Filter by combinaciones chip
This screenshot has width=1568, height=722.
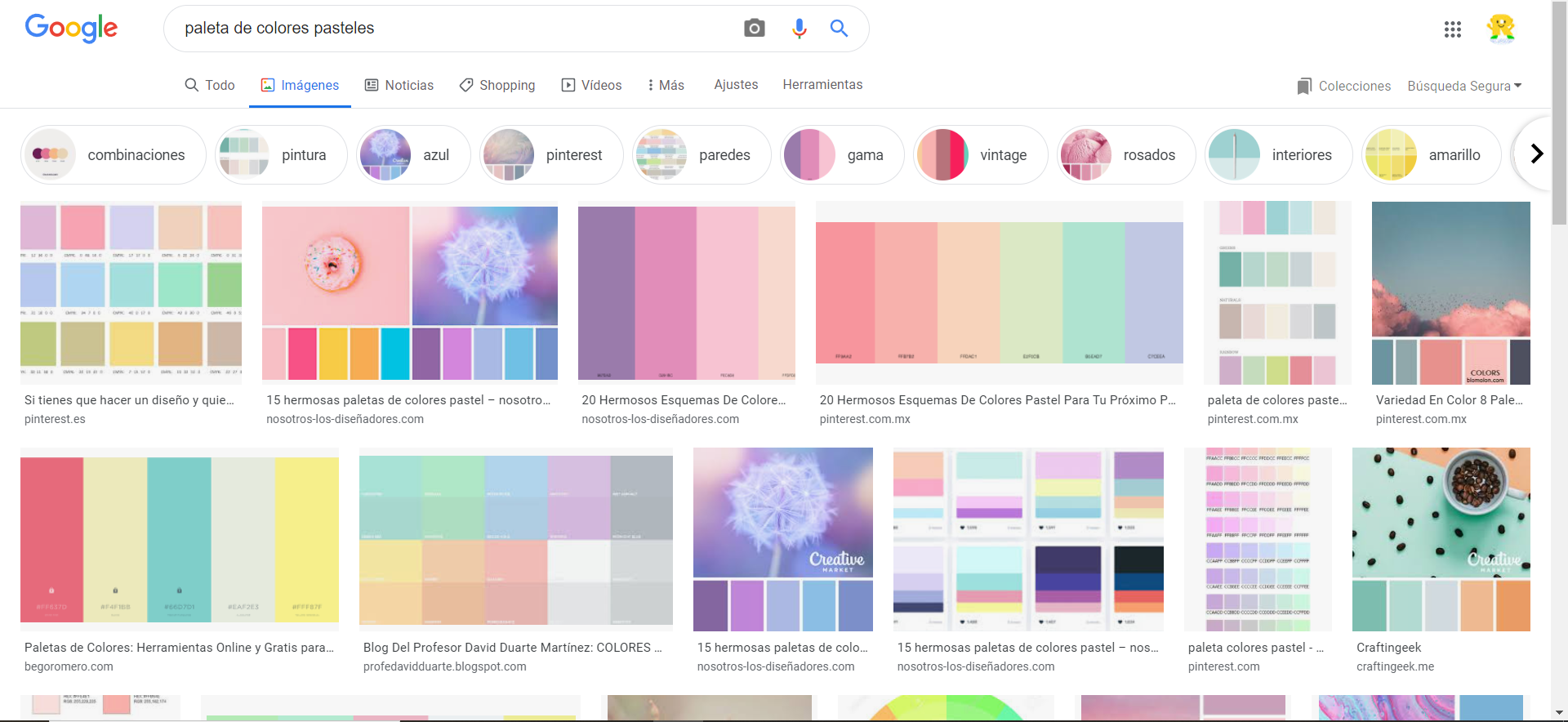point(114,154)
